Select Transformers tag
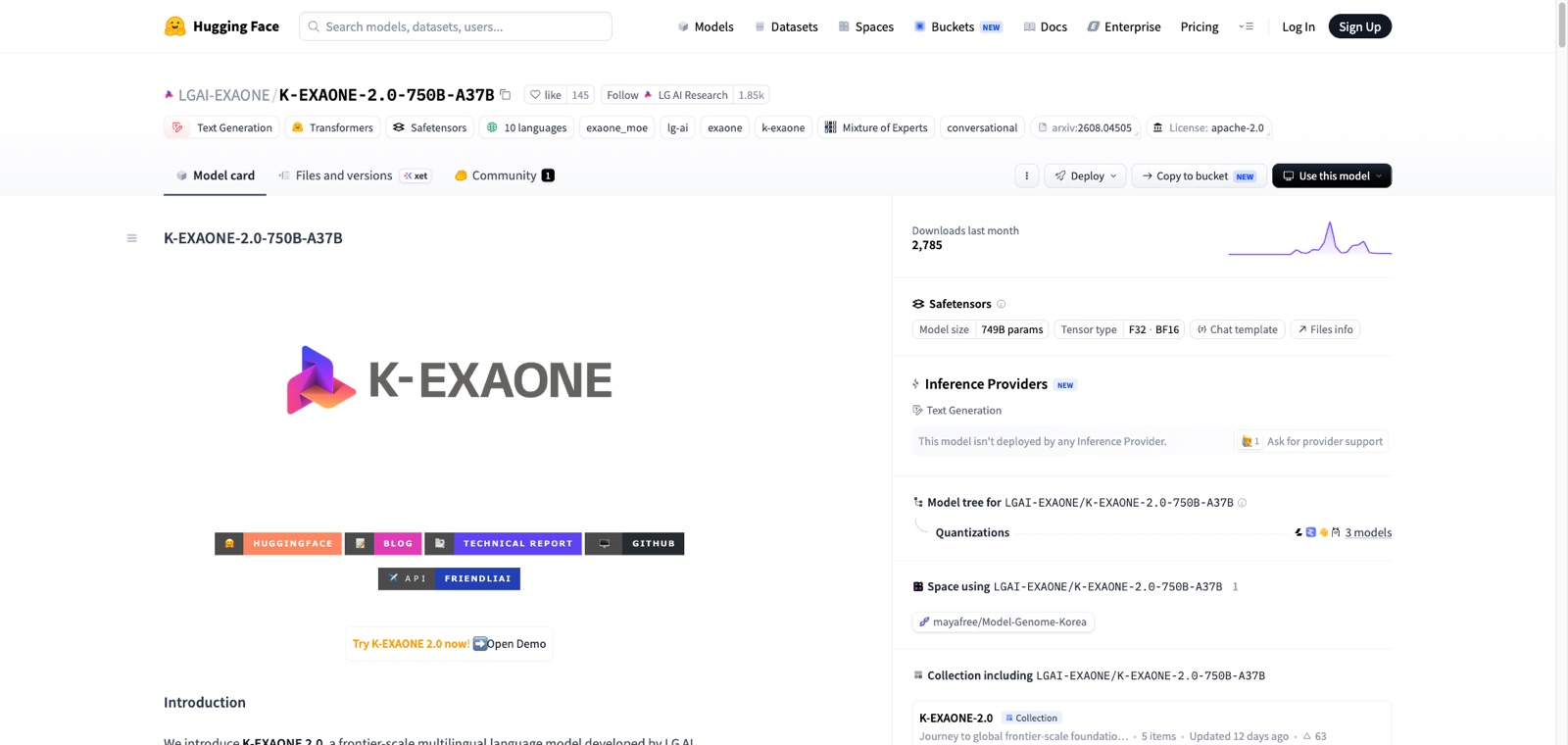The height and width of the screenshot is (745, 1568). (332, 127)
